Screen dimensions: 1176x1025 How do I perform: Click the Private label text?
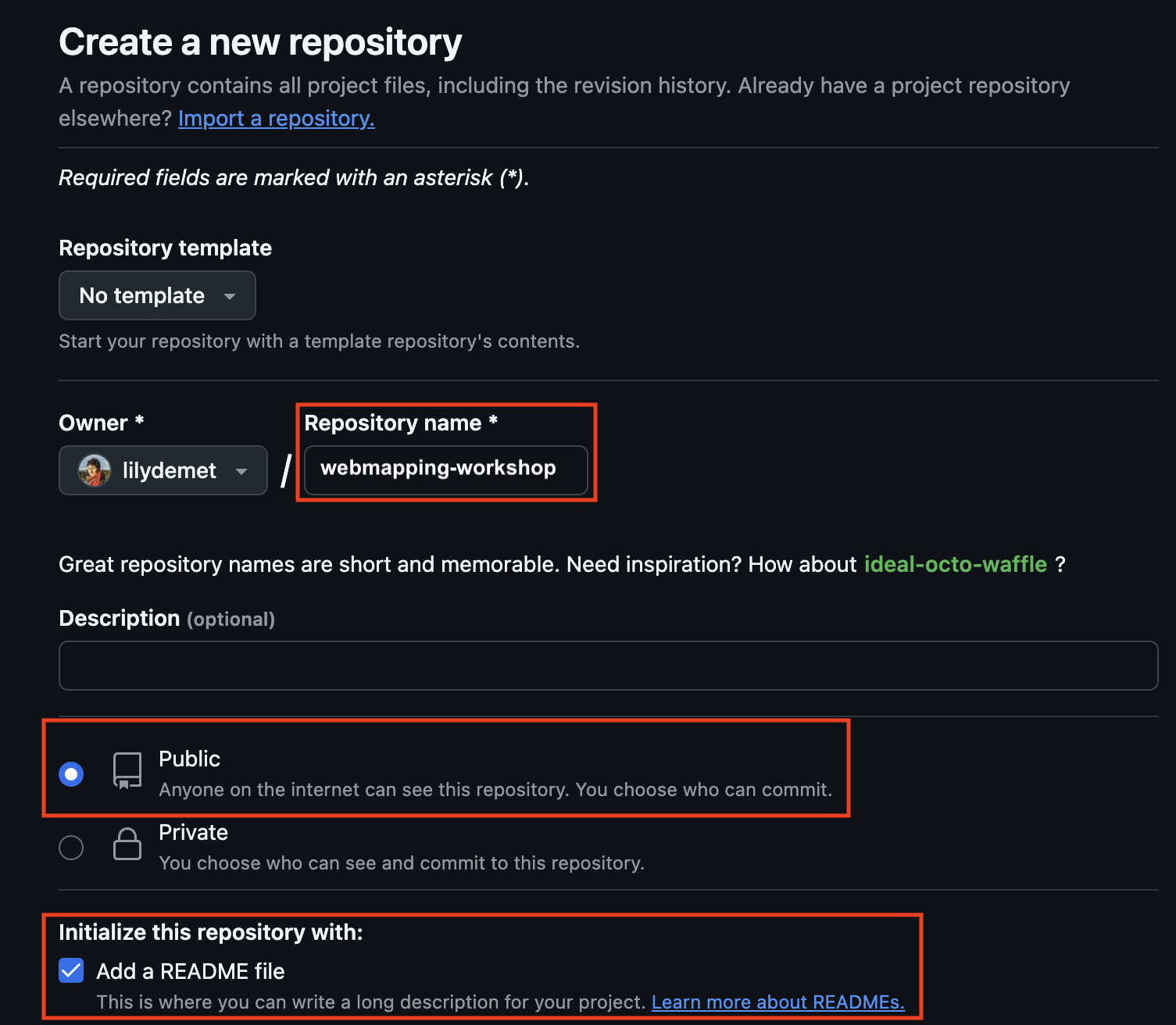(x=194, y=832)
